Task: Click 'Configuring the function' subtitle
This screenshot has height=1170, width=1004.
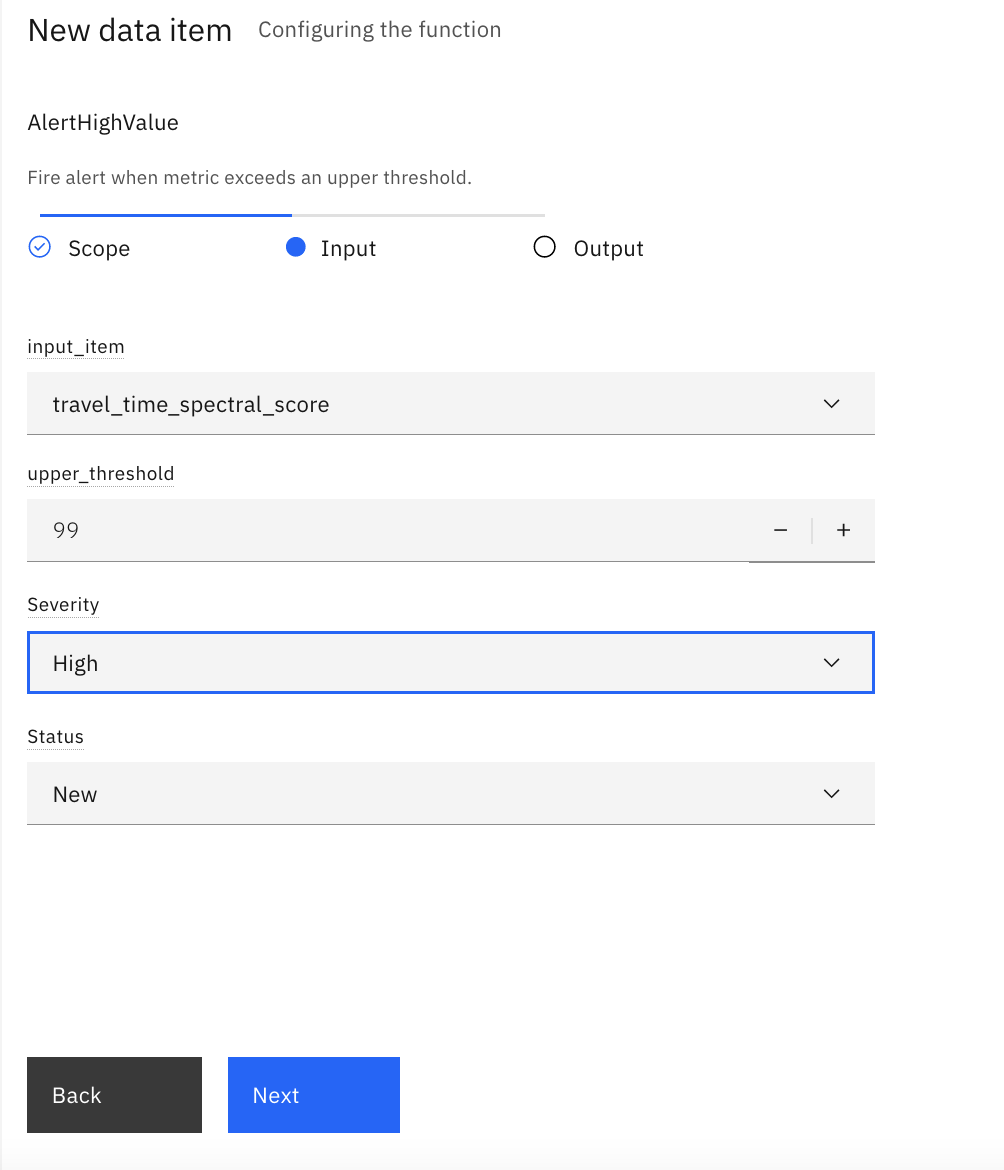Action: pos(380,30)
